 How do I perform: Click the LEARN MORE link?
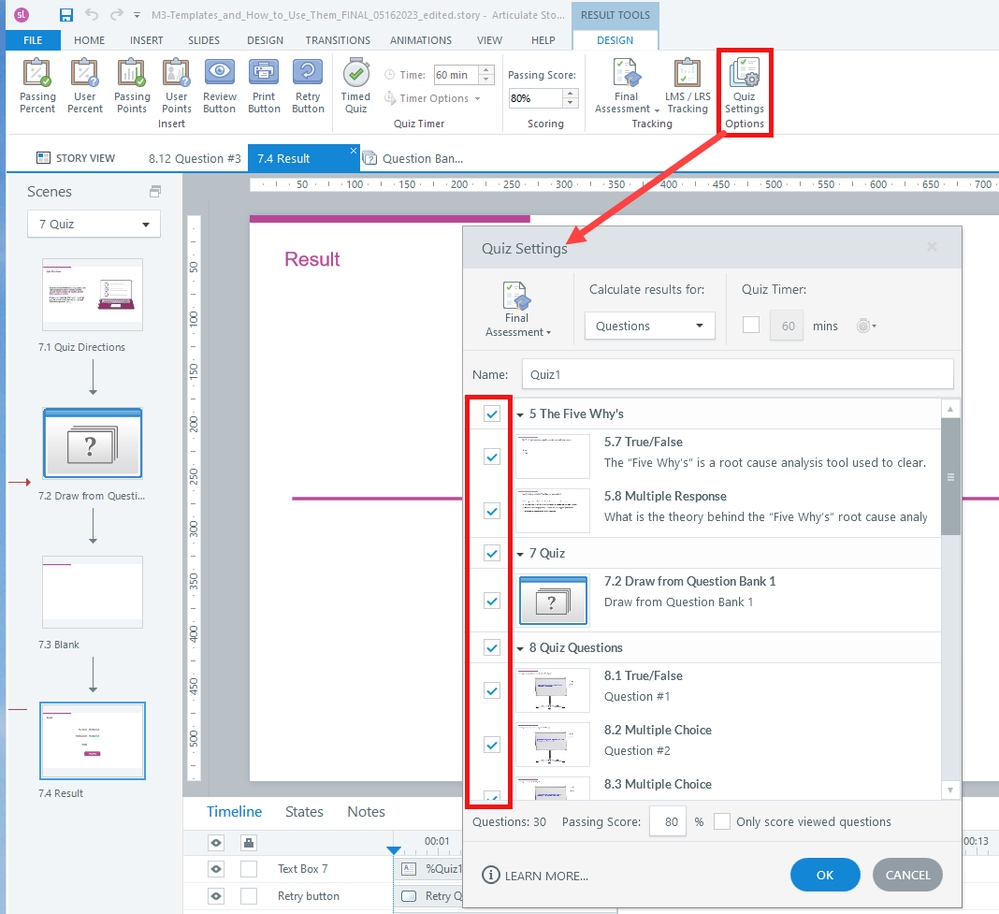(x=535, y=876)
